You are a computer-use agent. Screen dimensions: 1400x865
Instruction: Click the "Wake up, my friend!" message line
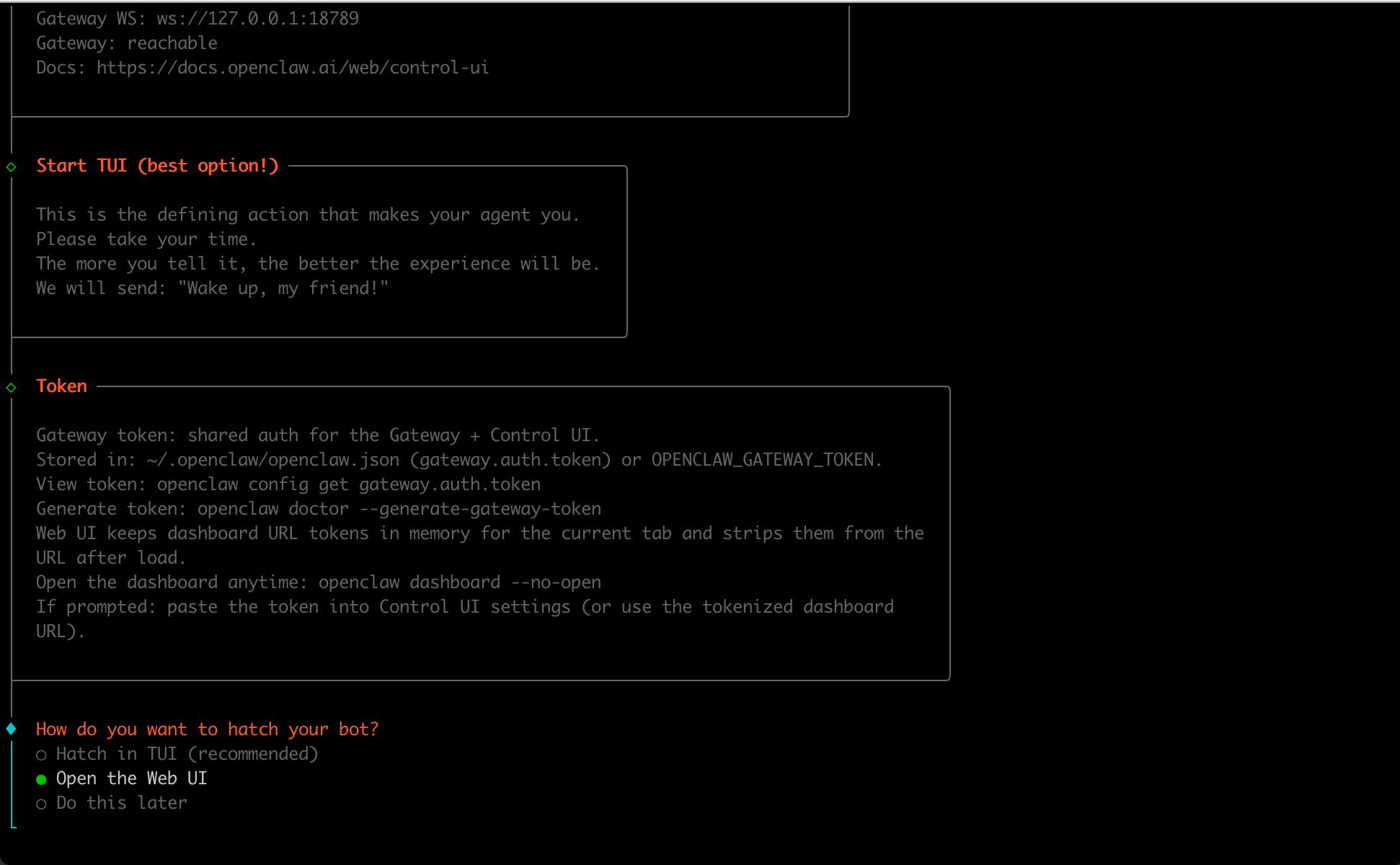[x=213, y=288]
